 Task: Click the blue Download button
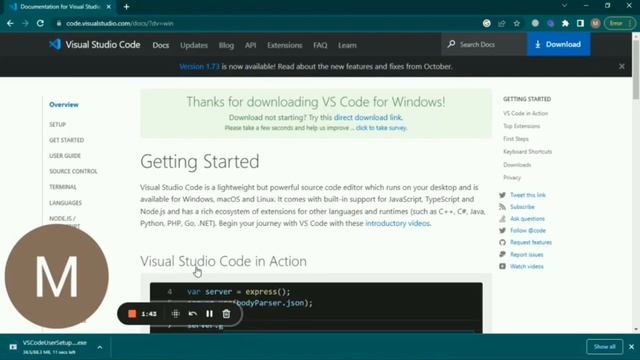[558, 44]
